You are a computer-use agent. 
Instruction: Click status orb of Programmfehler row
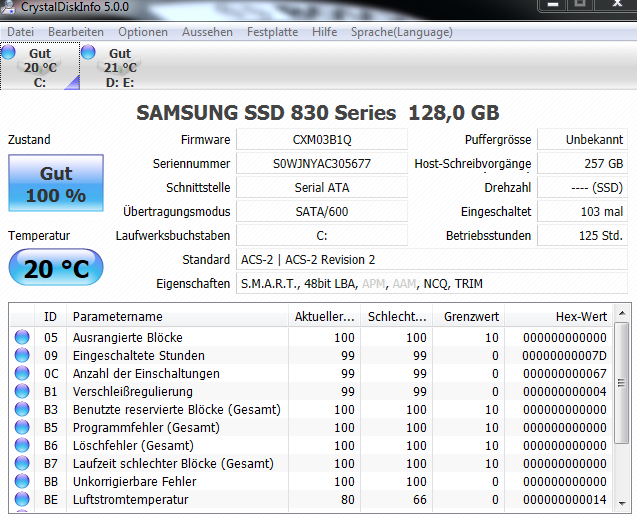coord(22,427)
